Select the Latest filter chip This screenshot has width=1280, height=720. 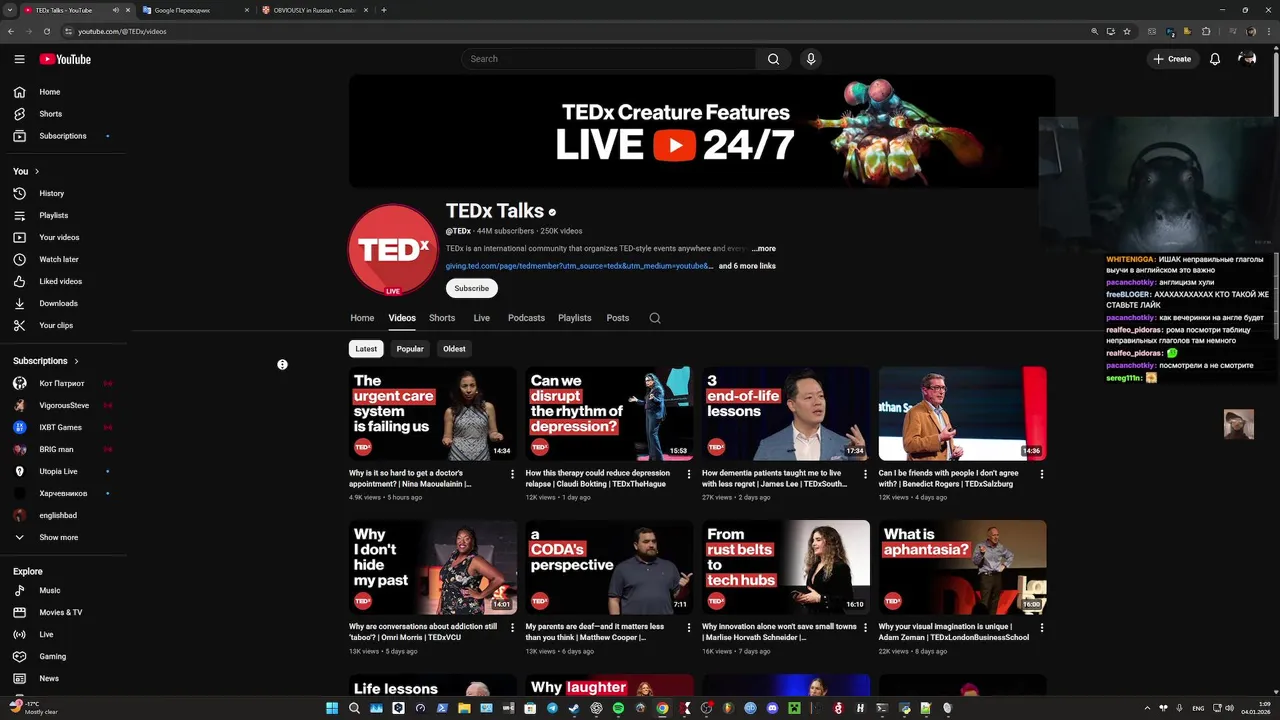click(366, 349)
